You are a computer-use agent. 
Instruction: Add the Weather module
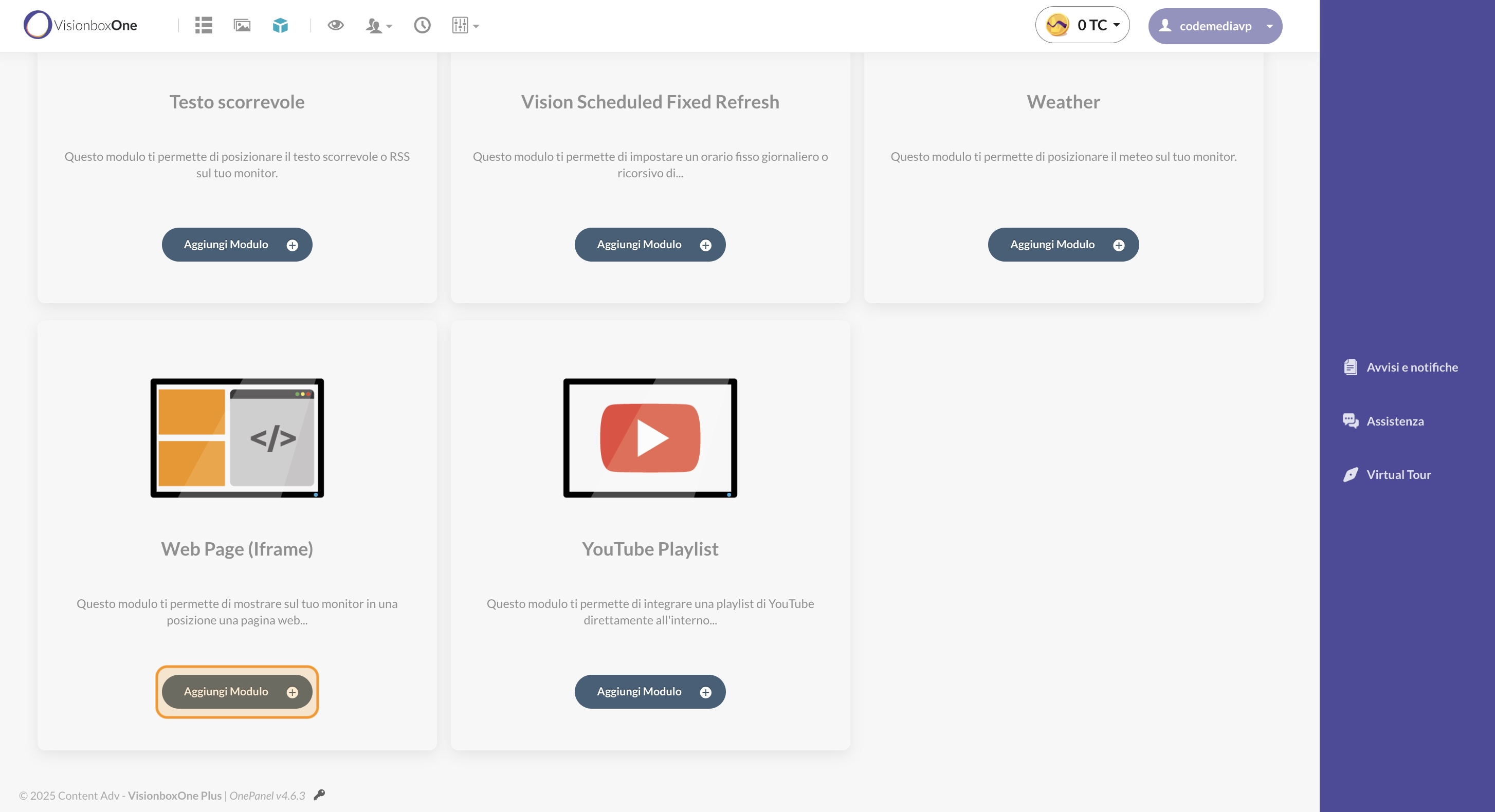pyautogui.click(x=1063, y=245)
